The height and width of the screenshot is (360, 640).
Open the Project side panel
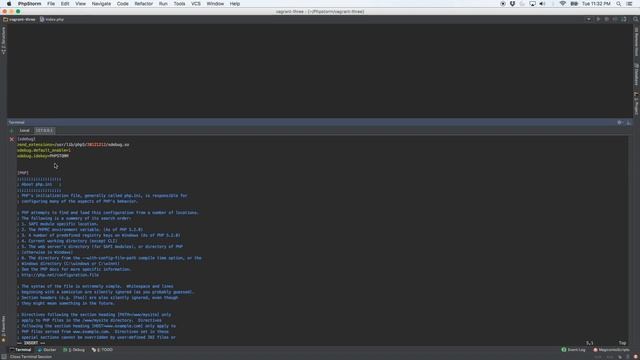pyautogui.click(x=636, y=103)
